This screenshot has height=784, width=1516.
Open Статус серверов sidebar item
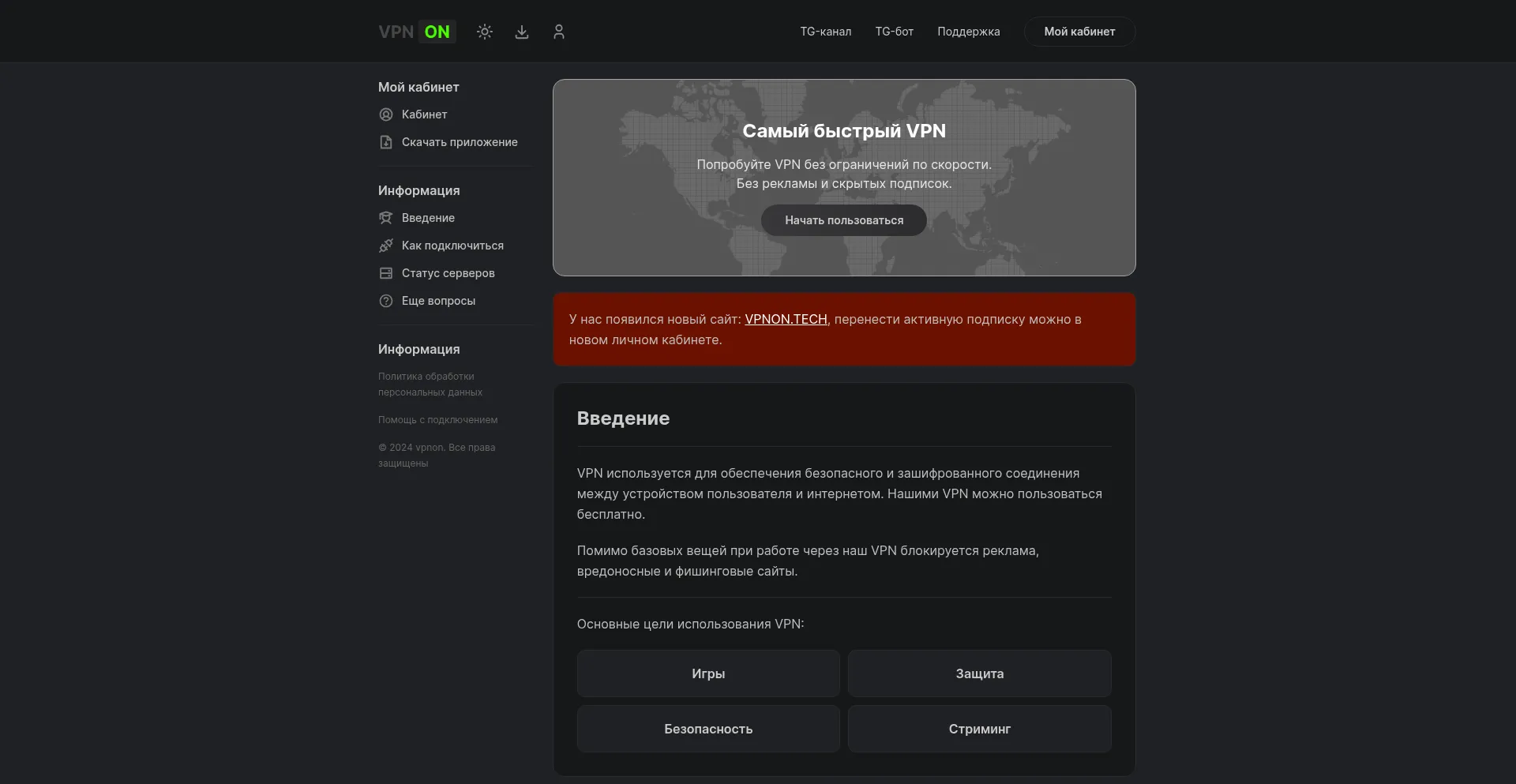click(x=448, y=273)
